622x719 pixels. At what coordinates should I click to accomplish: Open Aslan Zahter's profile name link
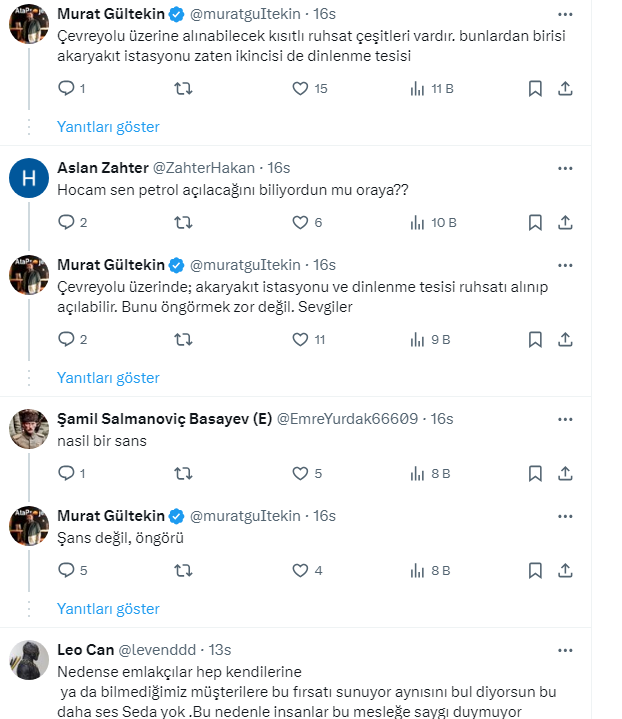click(102, 167)
